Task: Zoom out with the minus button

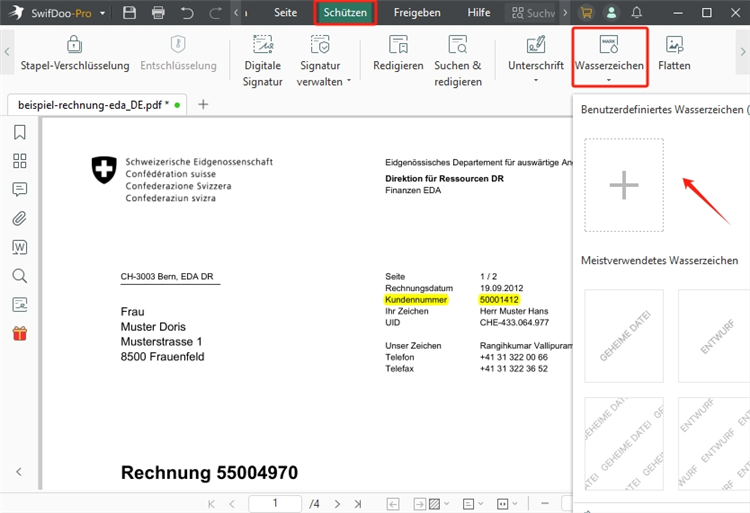Action: coord(545,504)
